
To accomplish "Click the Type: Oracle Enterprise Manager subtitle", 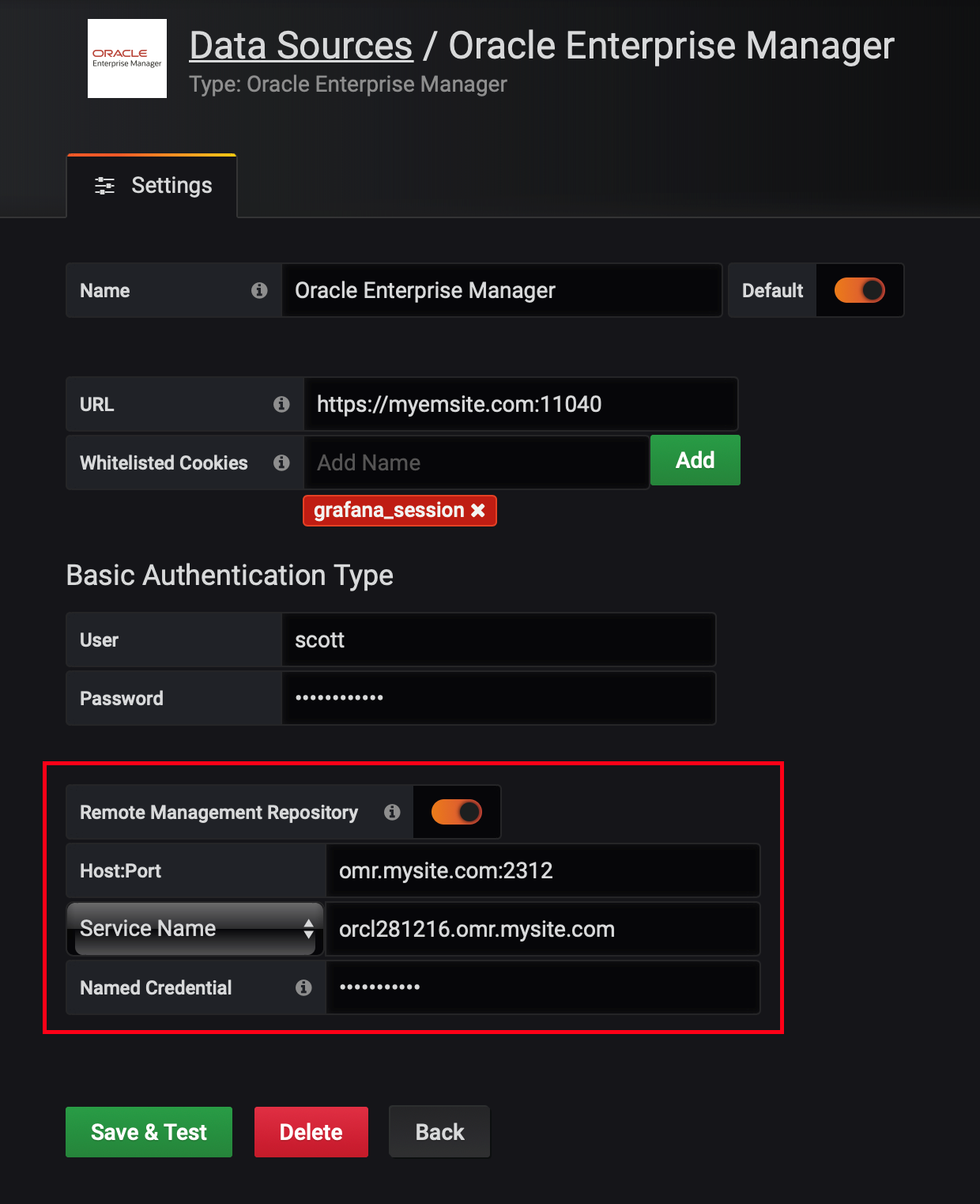I will (x=348, y=85).
